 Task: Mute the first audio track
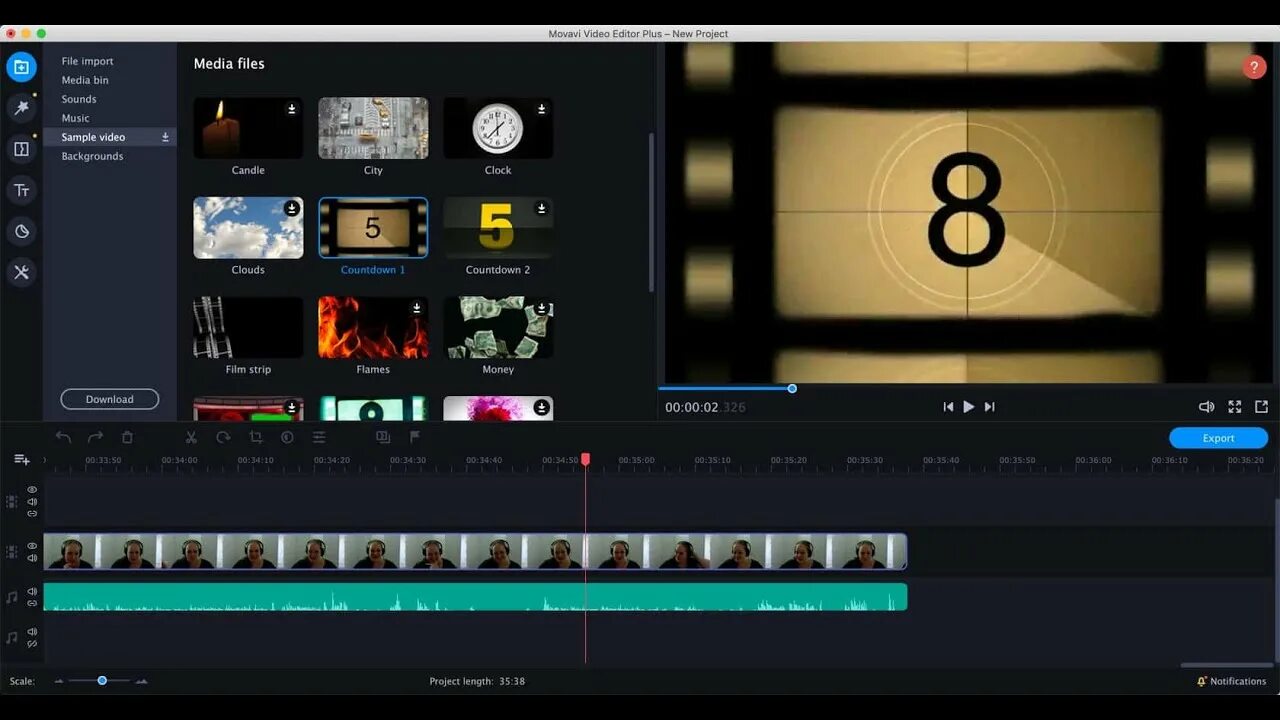[32, 591]
